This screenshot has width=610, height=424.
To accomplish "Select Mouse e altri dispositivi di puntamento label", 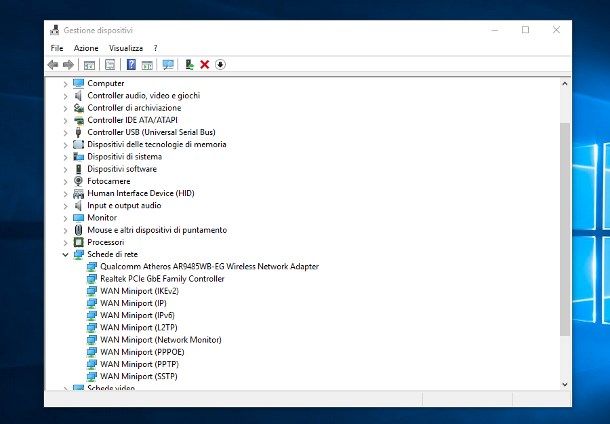I will tap(157, 230).
